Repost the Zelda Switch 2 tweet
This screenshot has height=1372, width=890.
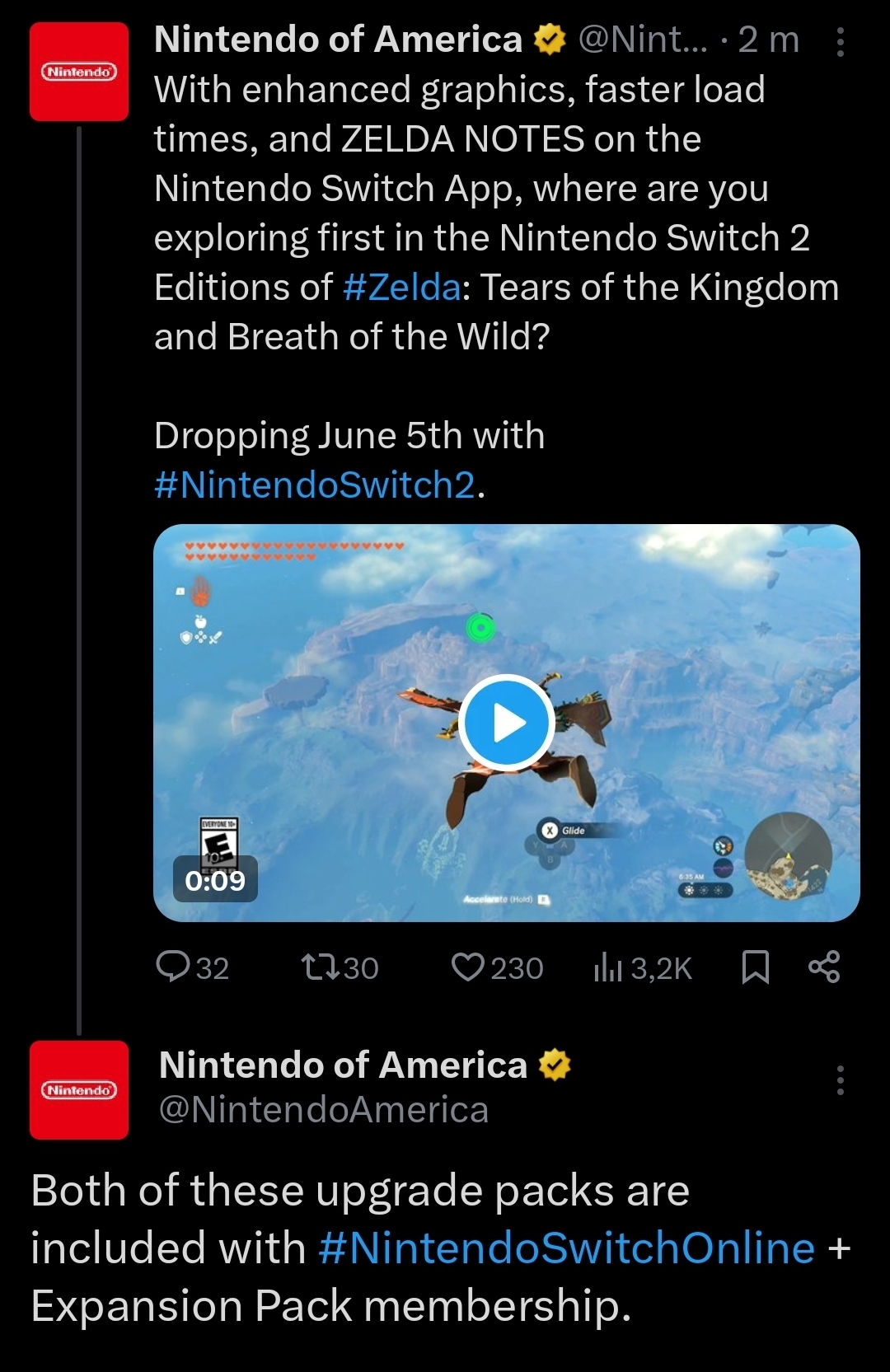pyautogui.click(x=340, y=967)
